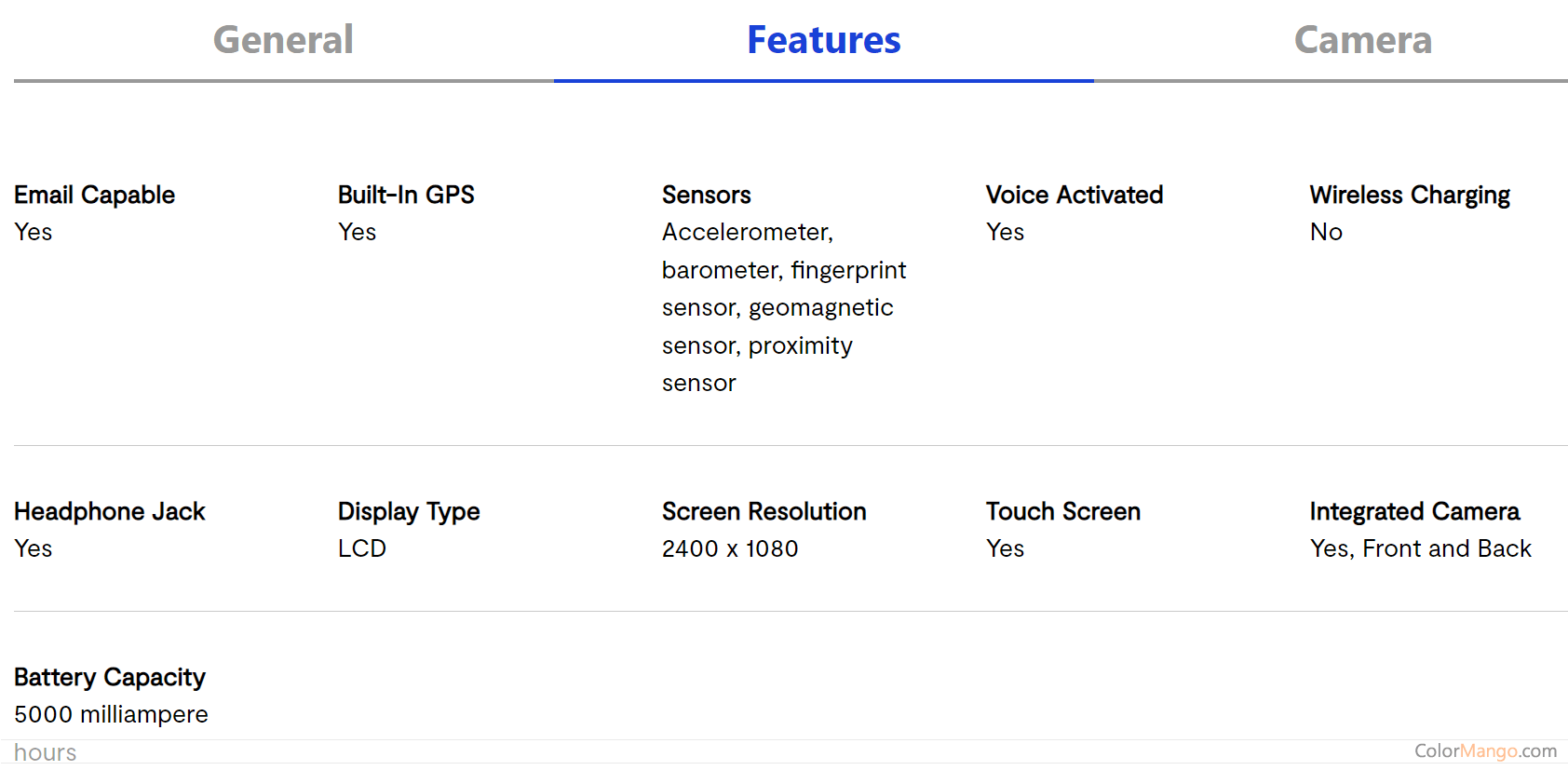Viewport: 1568px width, 784px height.
Task: Open the Camera tab
Action: [1362, 40]
